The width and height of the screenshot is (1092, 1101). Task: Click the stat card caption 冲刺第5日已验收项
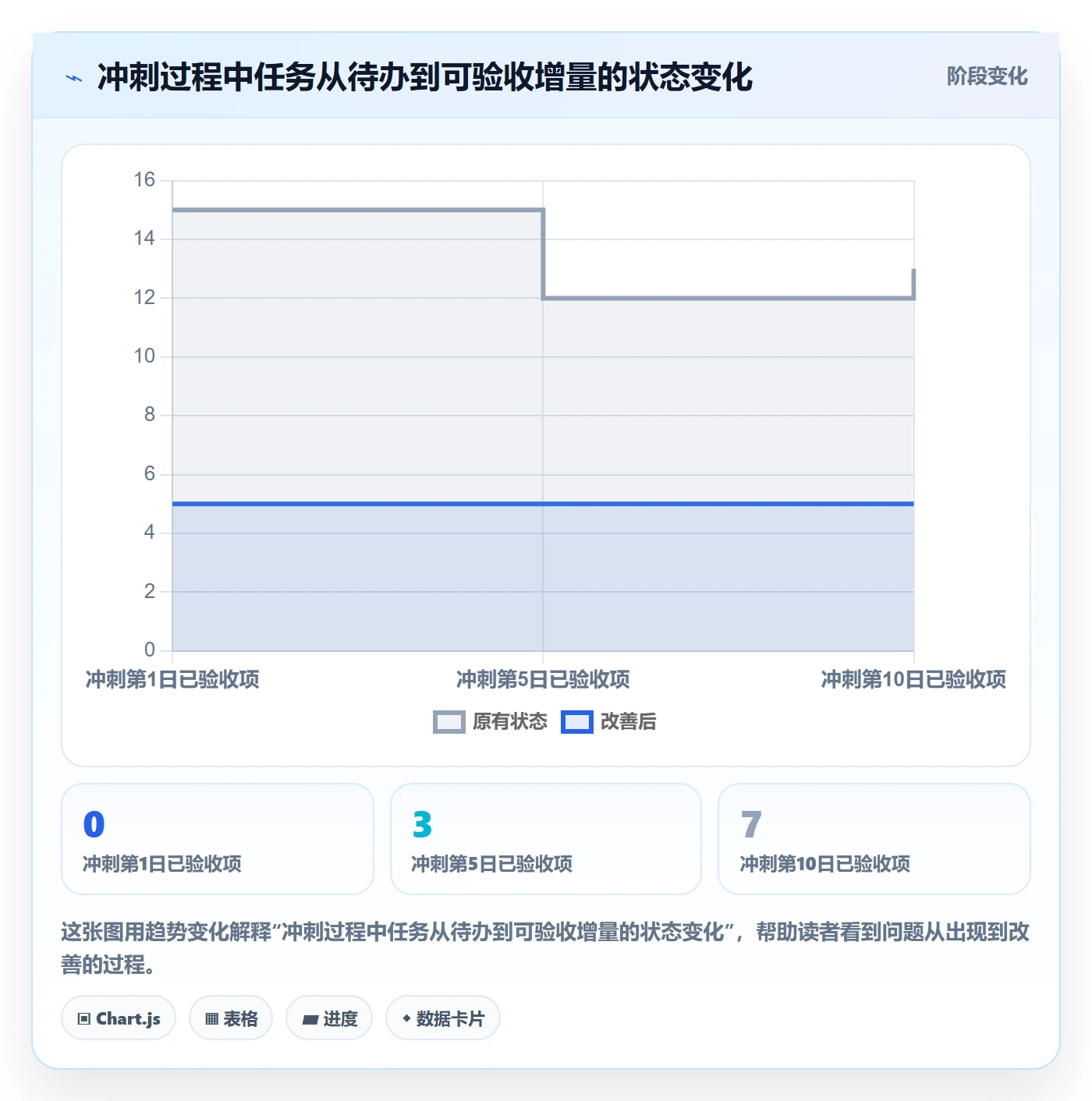click(x=492, y=864)
